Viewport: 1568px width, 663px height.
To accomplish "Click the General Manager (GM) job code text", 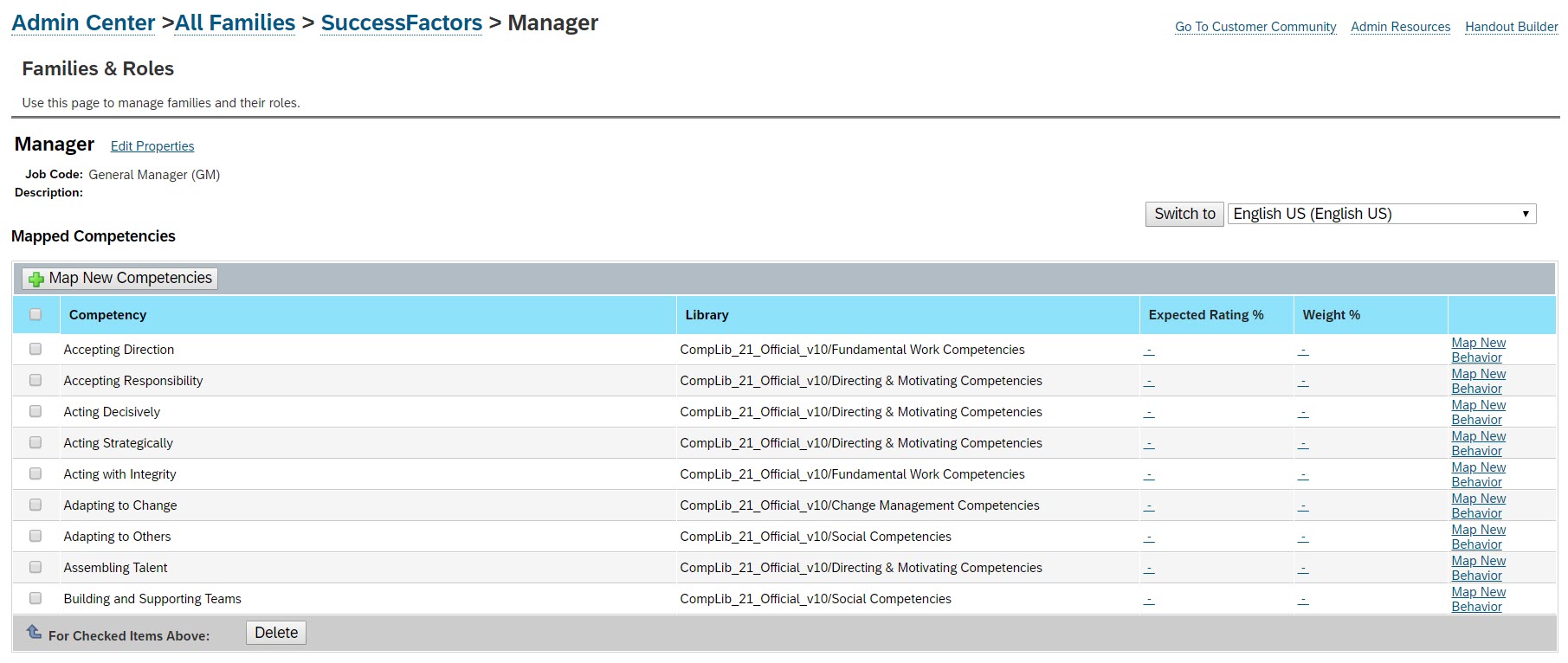I will coord(154,175).
